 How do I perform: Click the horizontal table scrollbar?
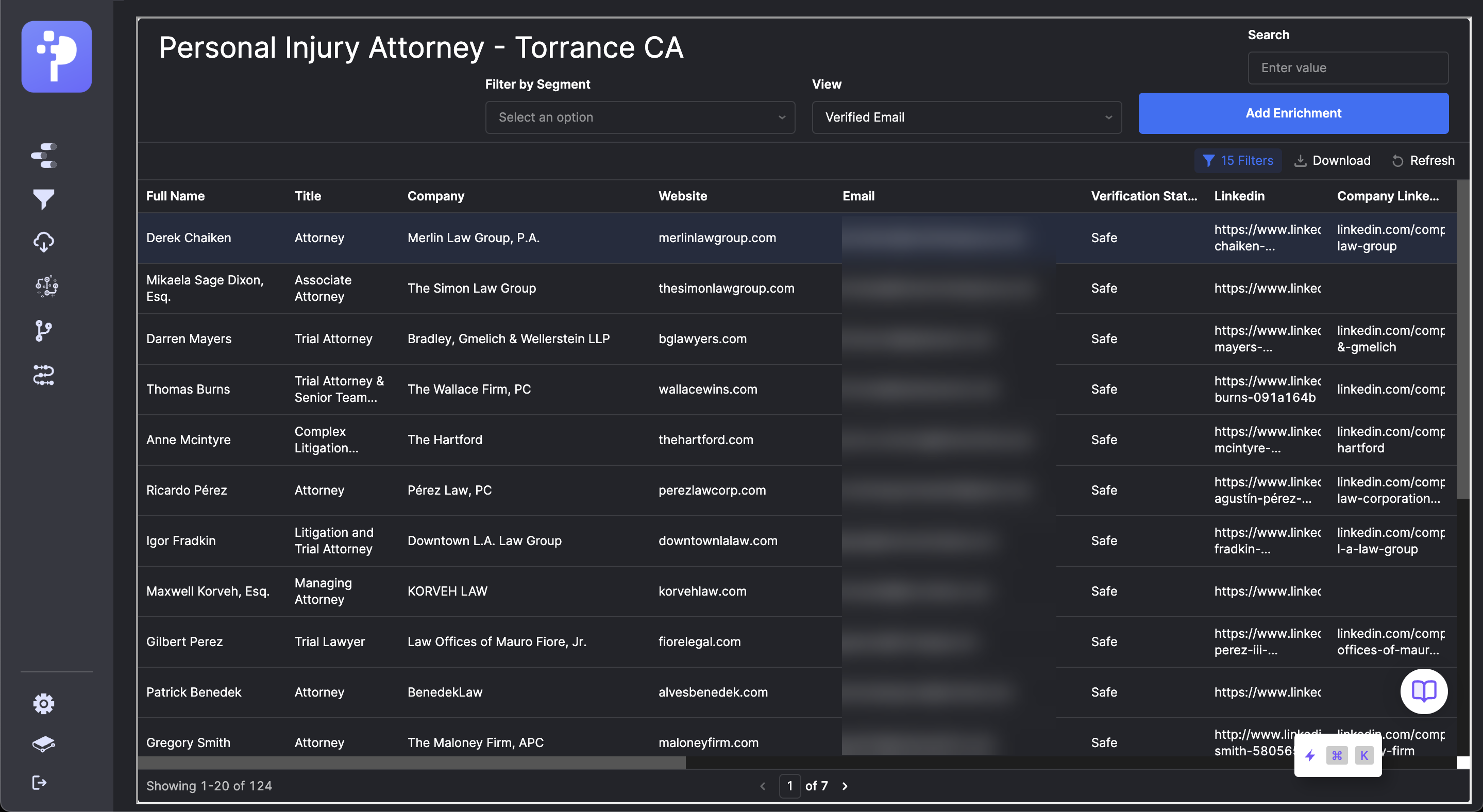click(x=412, y=763)
